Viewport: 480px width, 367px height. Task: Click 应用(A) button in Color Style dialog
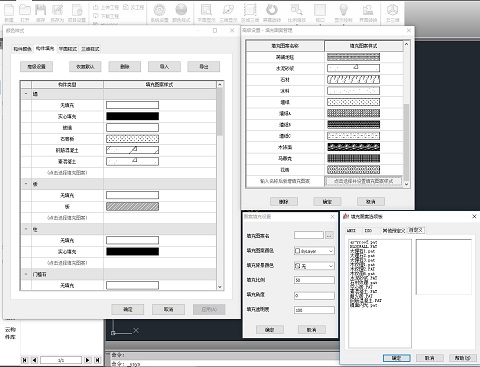click(x=209, y=309)
